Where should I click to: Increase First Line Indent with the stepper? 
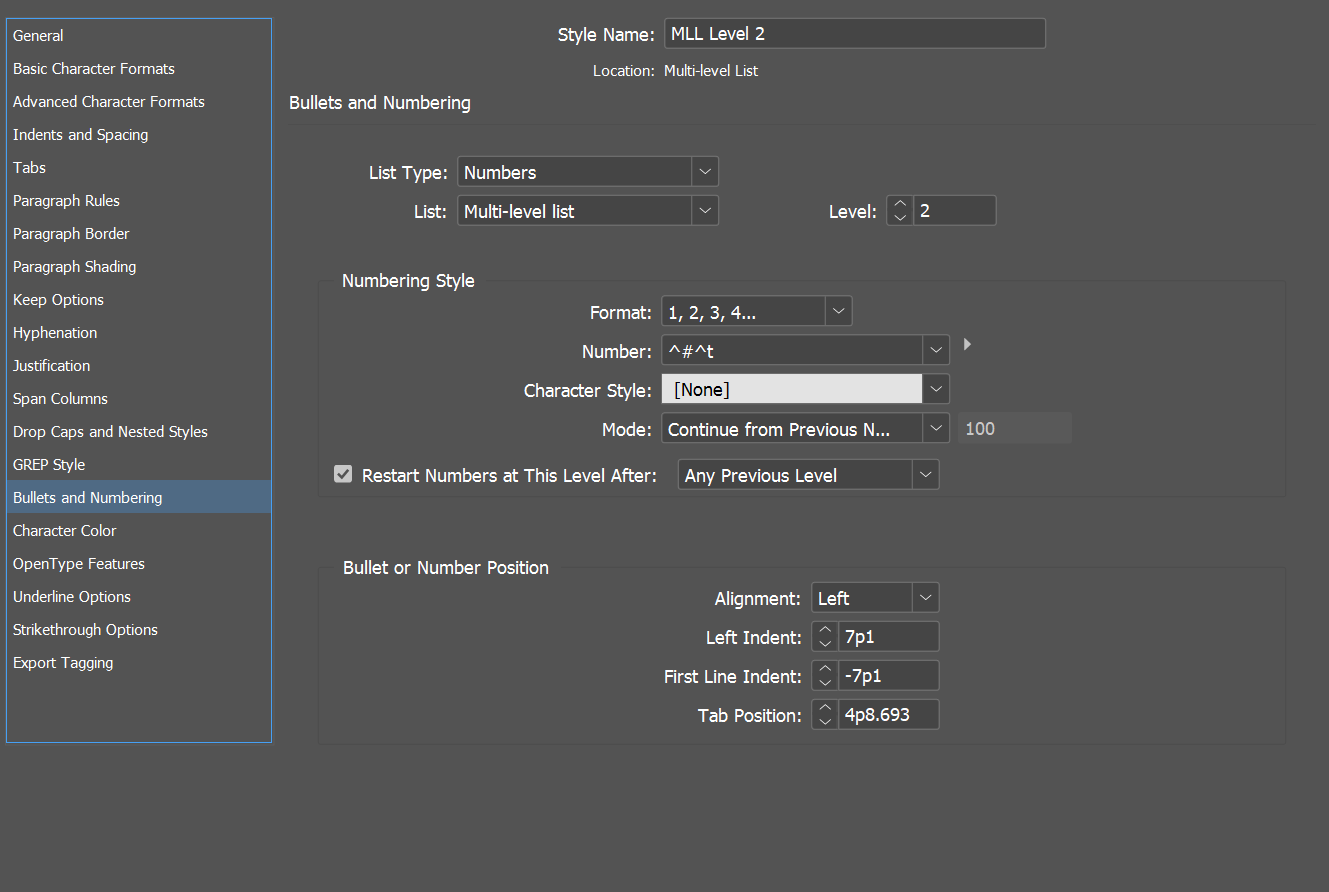[823, 669]
